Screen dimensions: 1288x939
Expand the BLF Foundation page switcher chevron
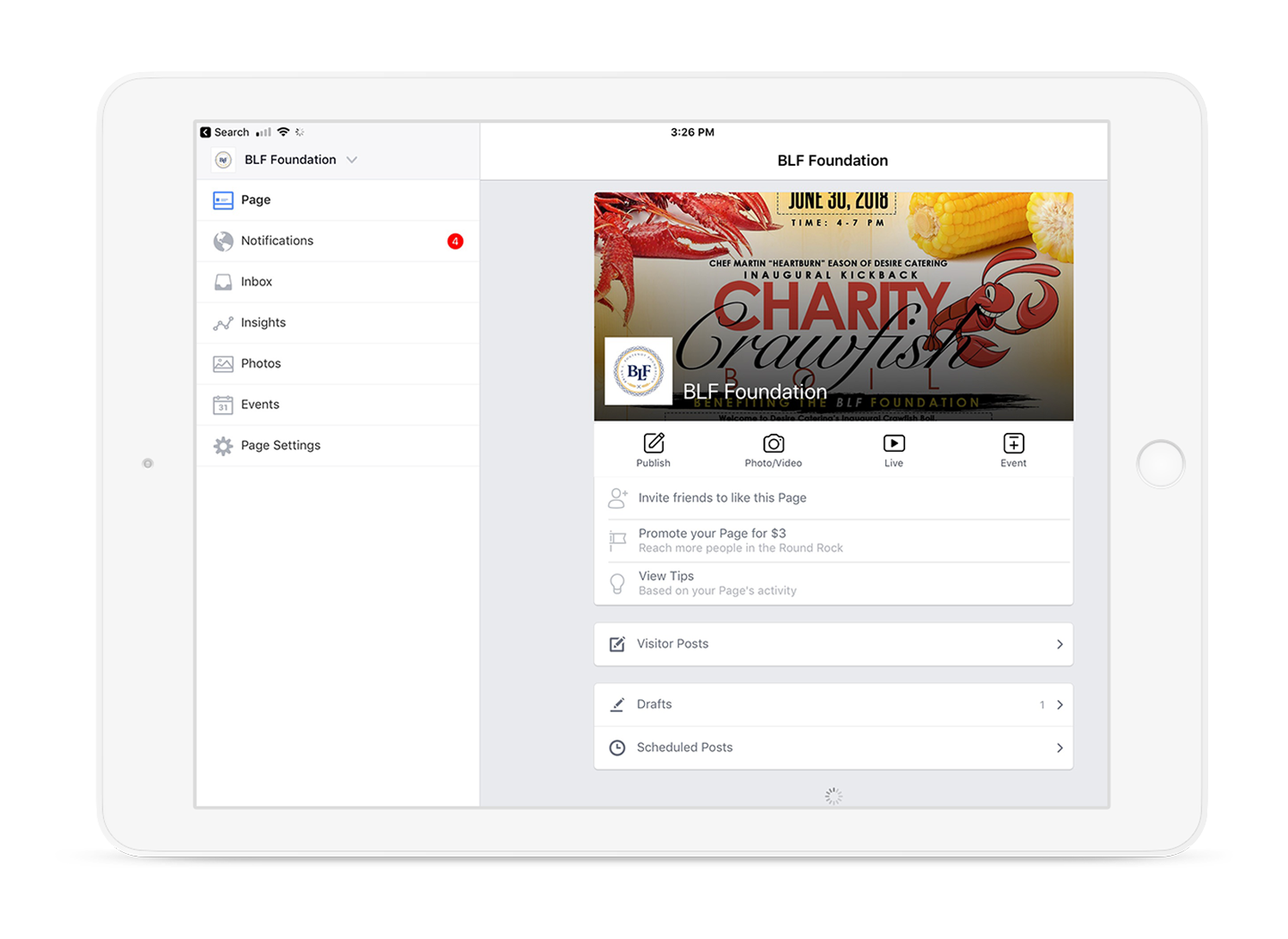(352, 160)
